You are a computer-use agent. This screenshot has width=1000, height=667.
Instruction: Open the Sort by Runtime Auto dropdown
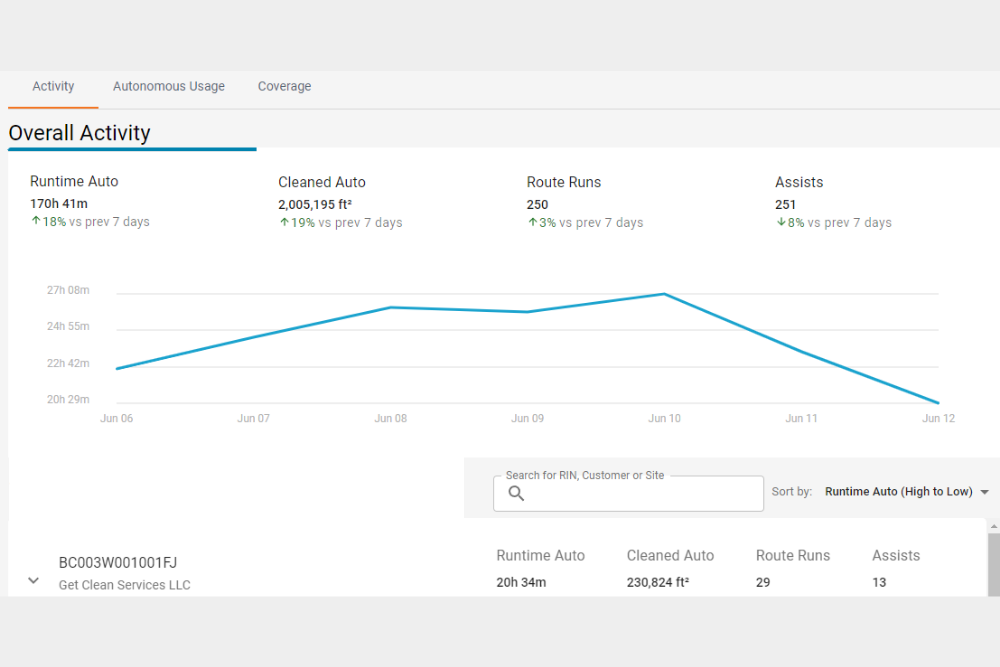click(906, 492)
